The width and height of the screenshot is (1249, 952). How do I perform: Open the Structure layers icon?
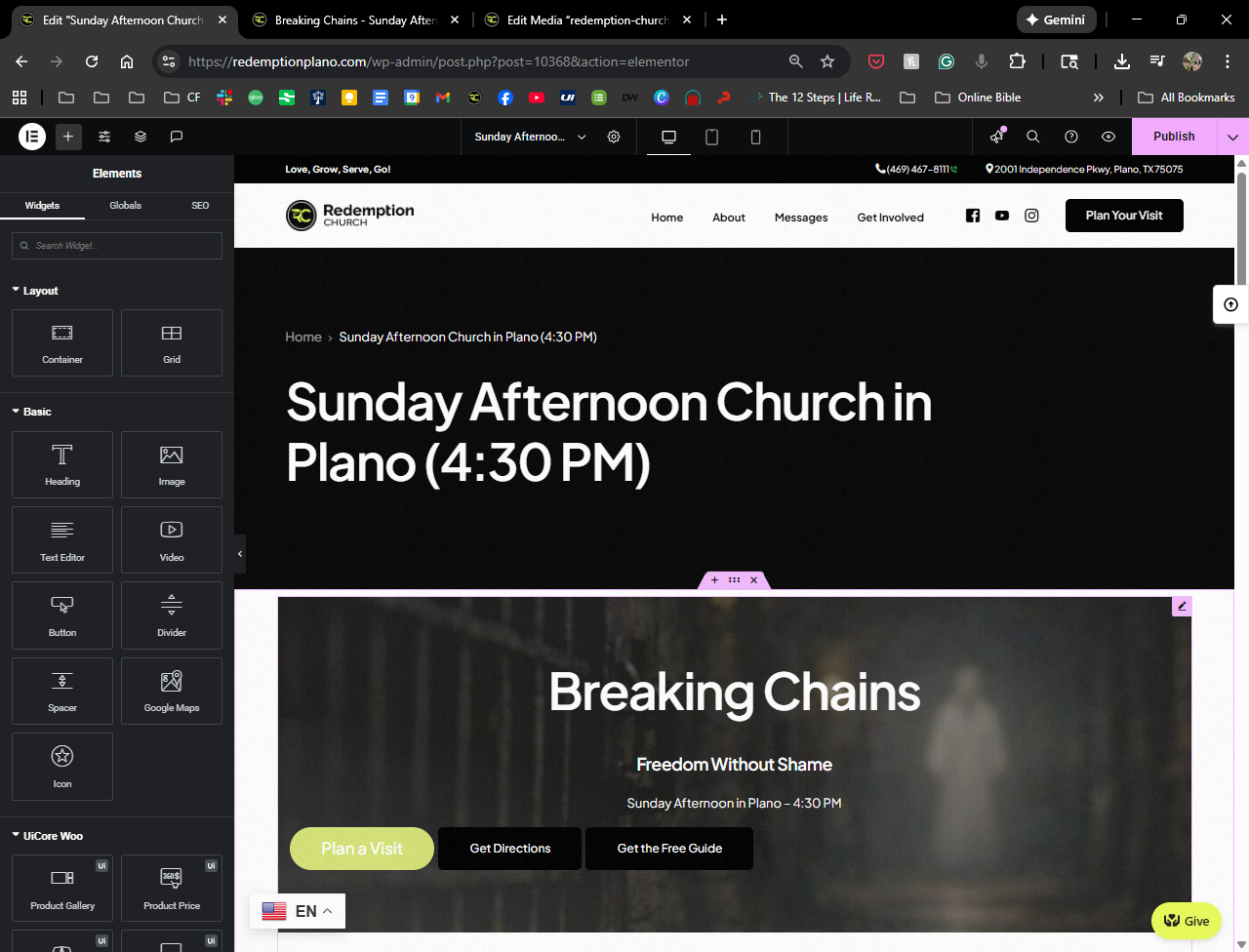[141, 137]
